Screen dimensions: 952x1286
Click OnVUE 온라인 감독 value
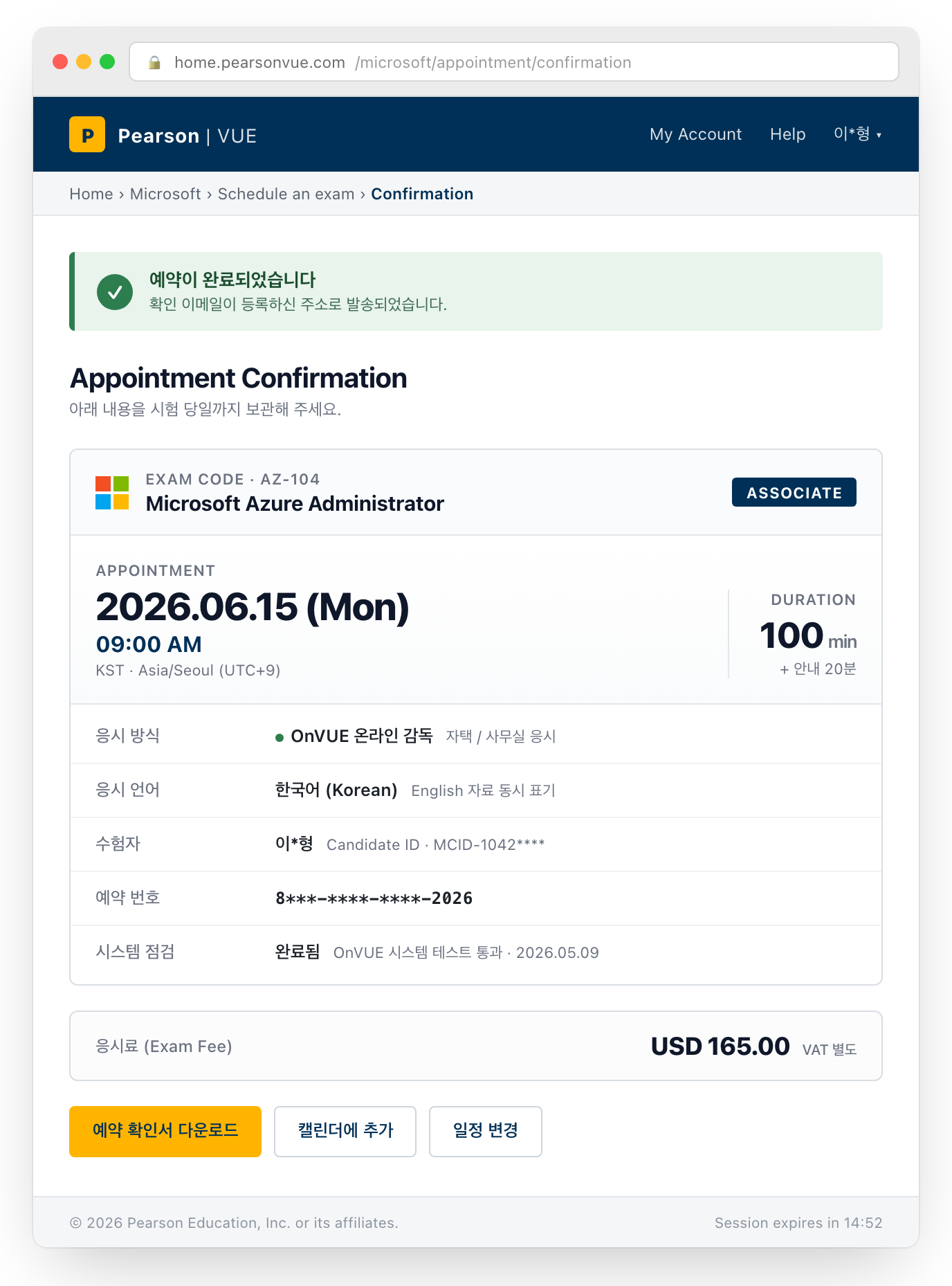pos(362,736)
